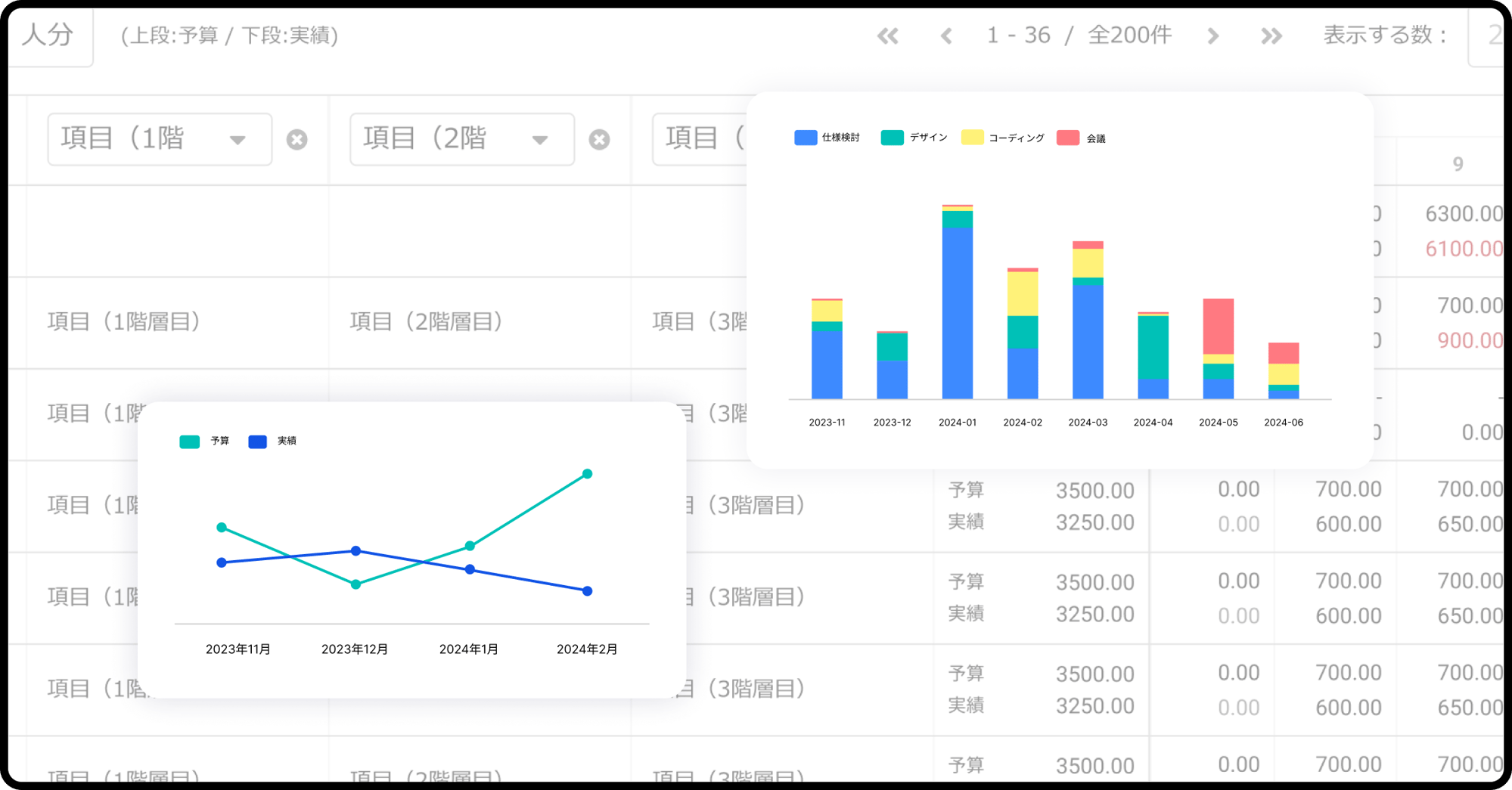Click the column header 9

pos(1458,164)
